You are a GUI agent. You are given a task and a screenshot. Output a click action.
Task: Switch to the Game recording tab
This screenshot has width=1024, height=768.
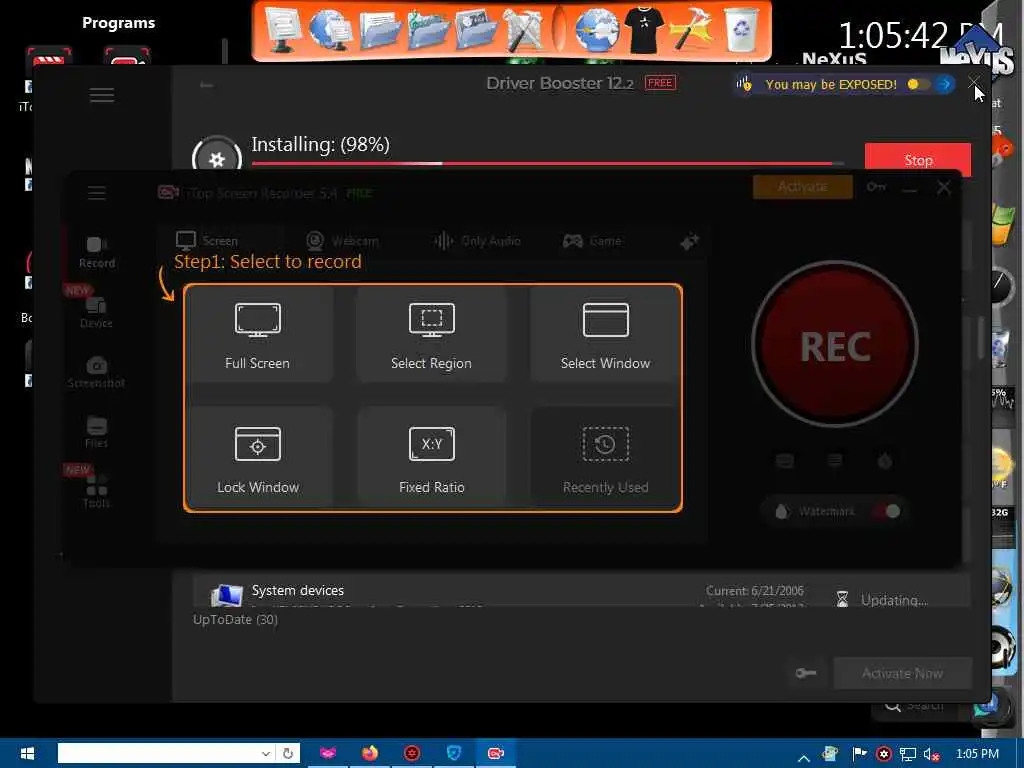click(x=592, y=241)
